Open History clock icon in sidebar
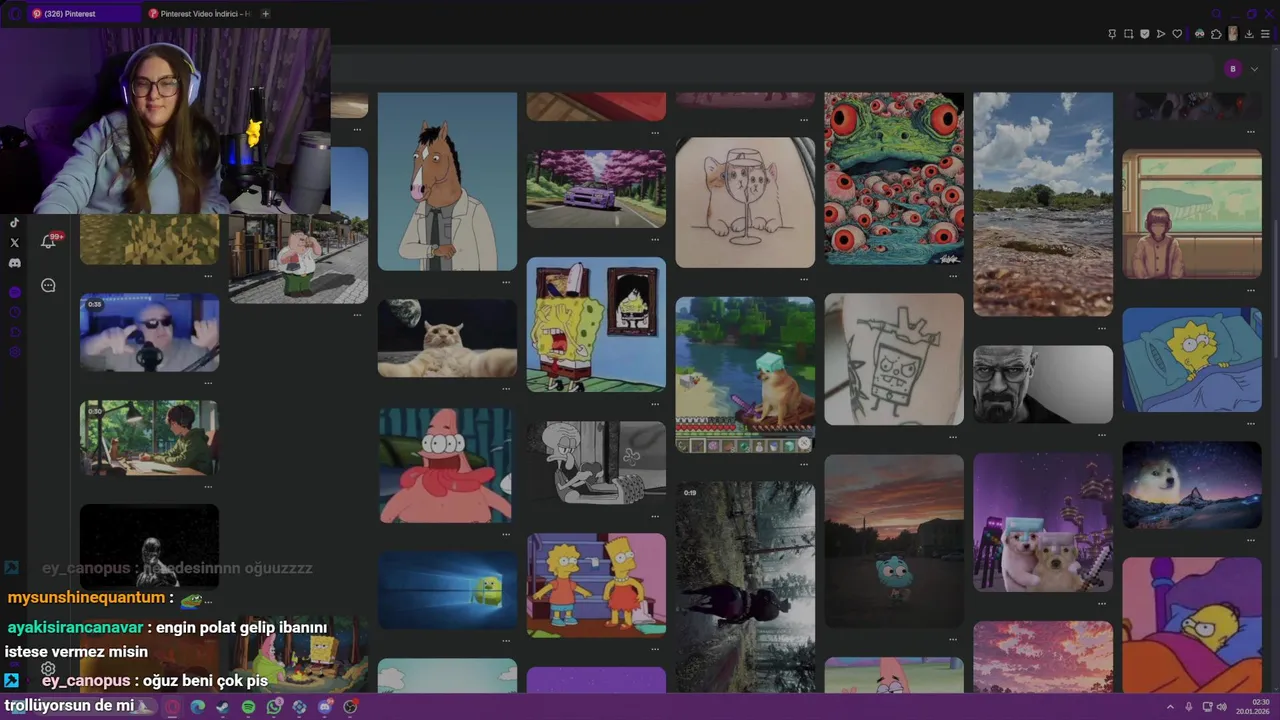The width and height of the screenshot is (1280, 720). click(14, 312)
